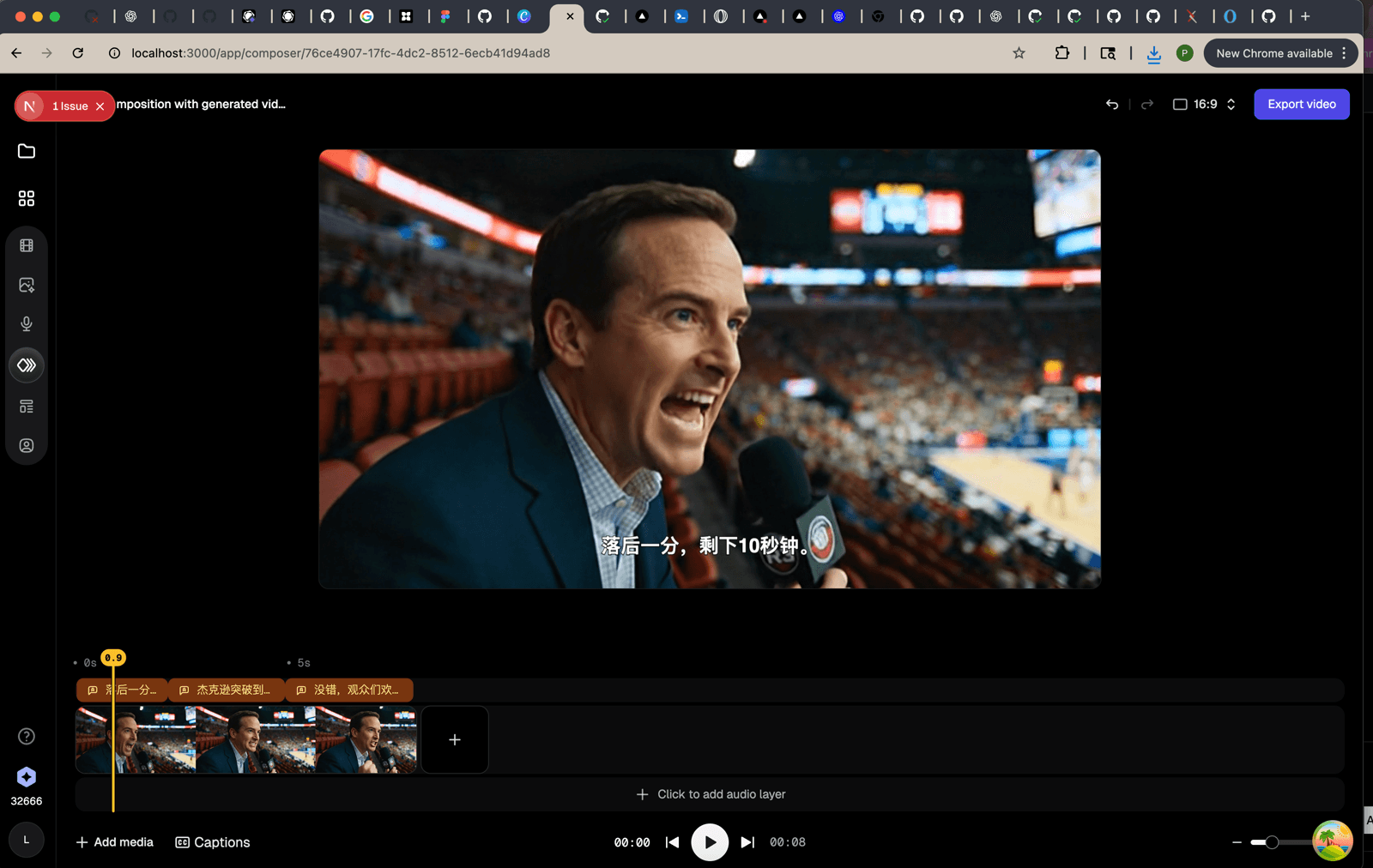
Task: Open the Captions option
Action: 213,842
